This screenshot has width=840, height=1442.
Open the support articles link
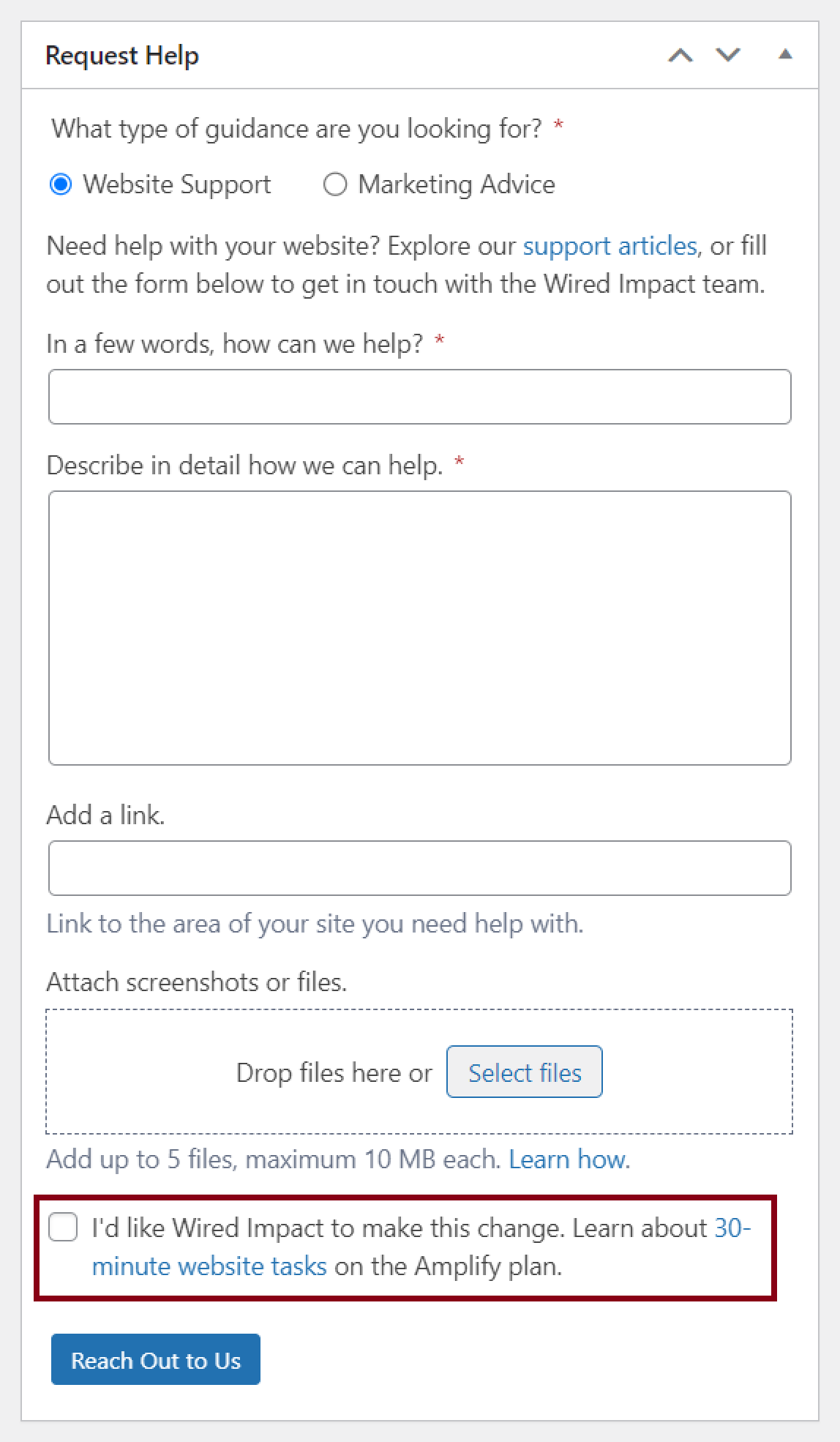click(610, 246)
